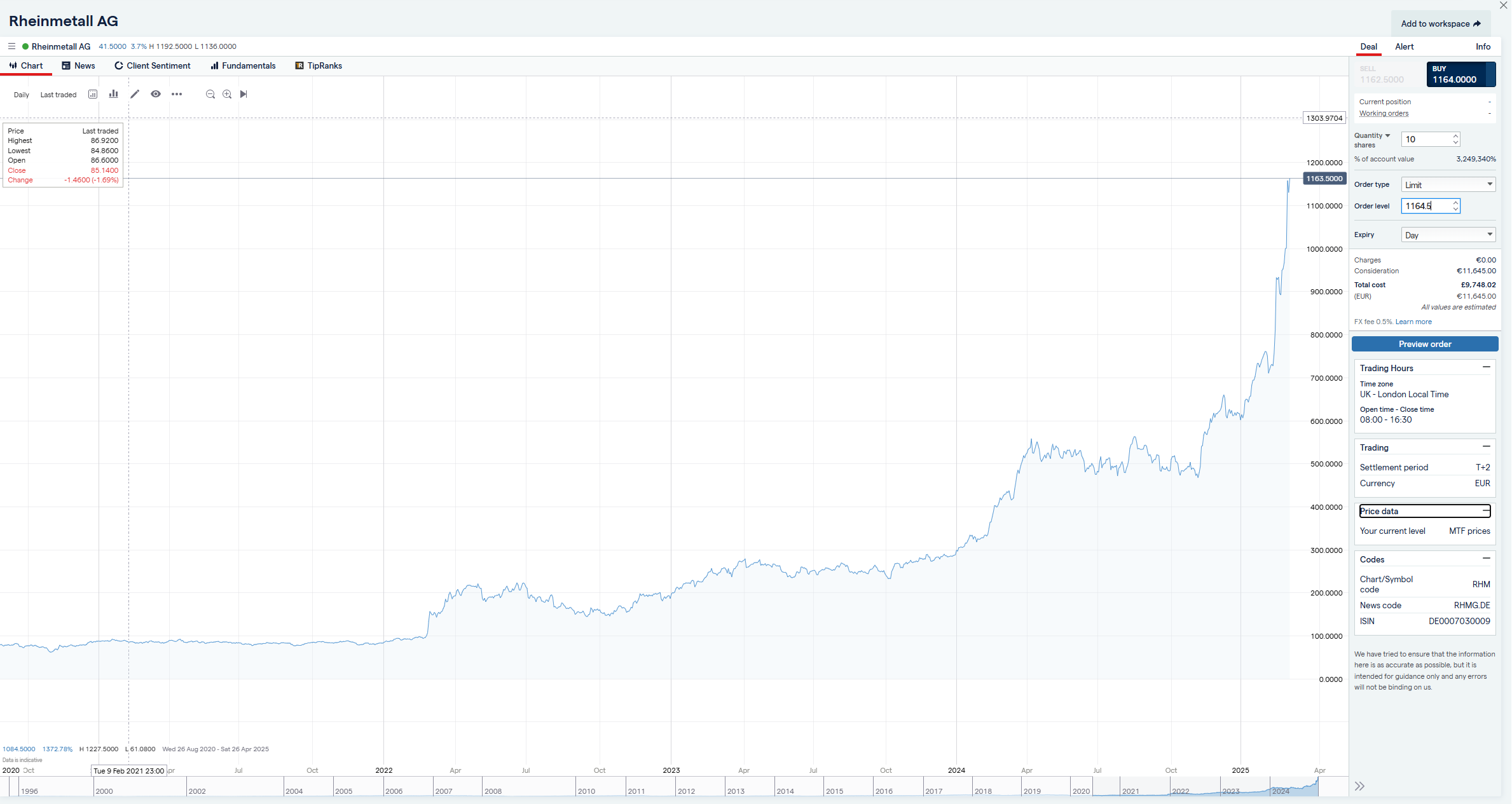1512x804 pixels.
Task: Open the chart type bar icon
Action: coord(113,94)
